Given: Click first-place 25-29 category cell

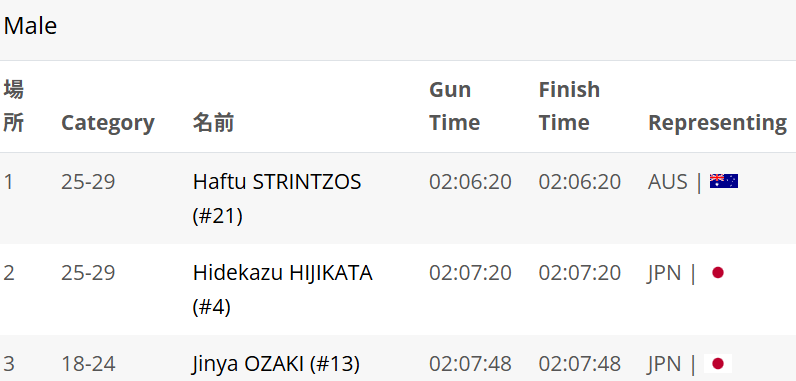Looking at the screenshot, I should [x=88, y=182].
